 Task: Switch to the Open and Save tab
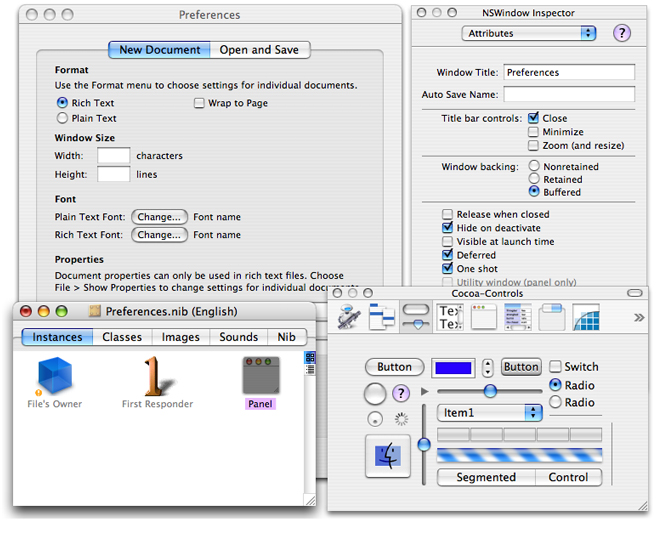(x=260, y=50)
